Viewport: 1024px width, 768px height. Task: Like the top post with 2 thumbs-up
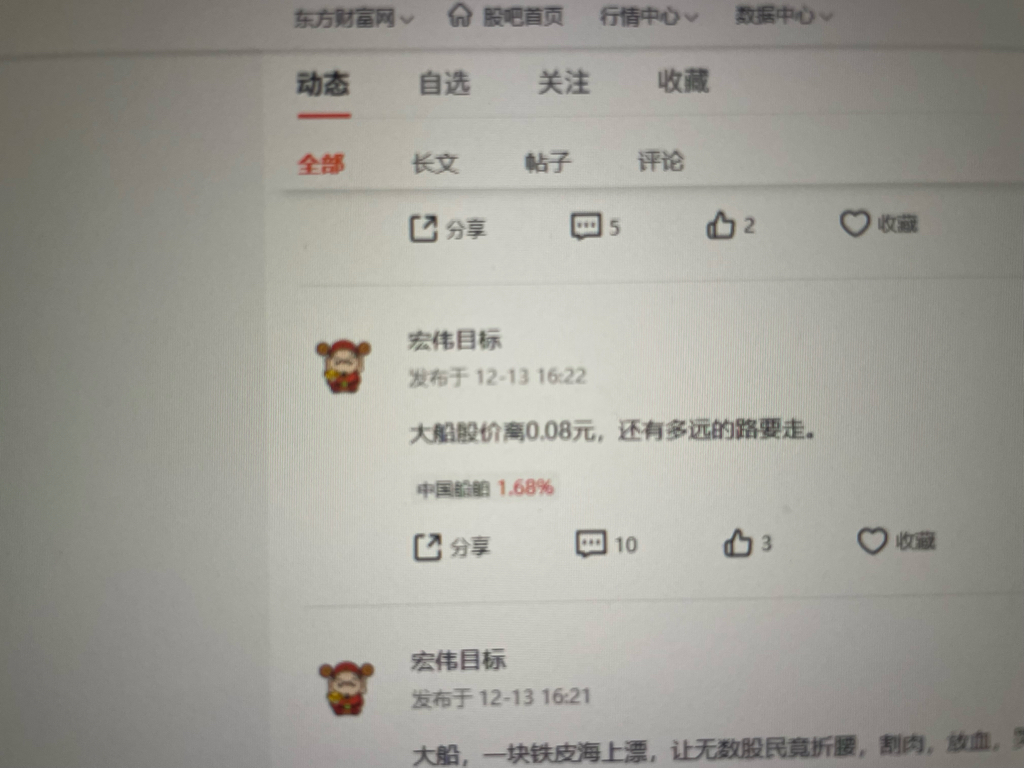click(x=720, y=225)
